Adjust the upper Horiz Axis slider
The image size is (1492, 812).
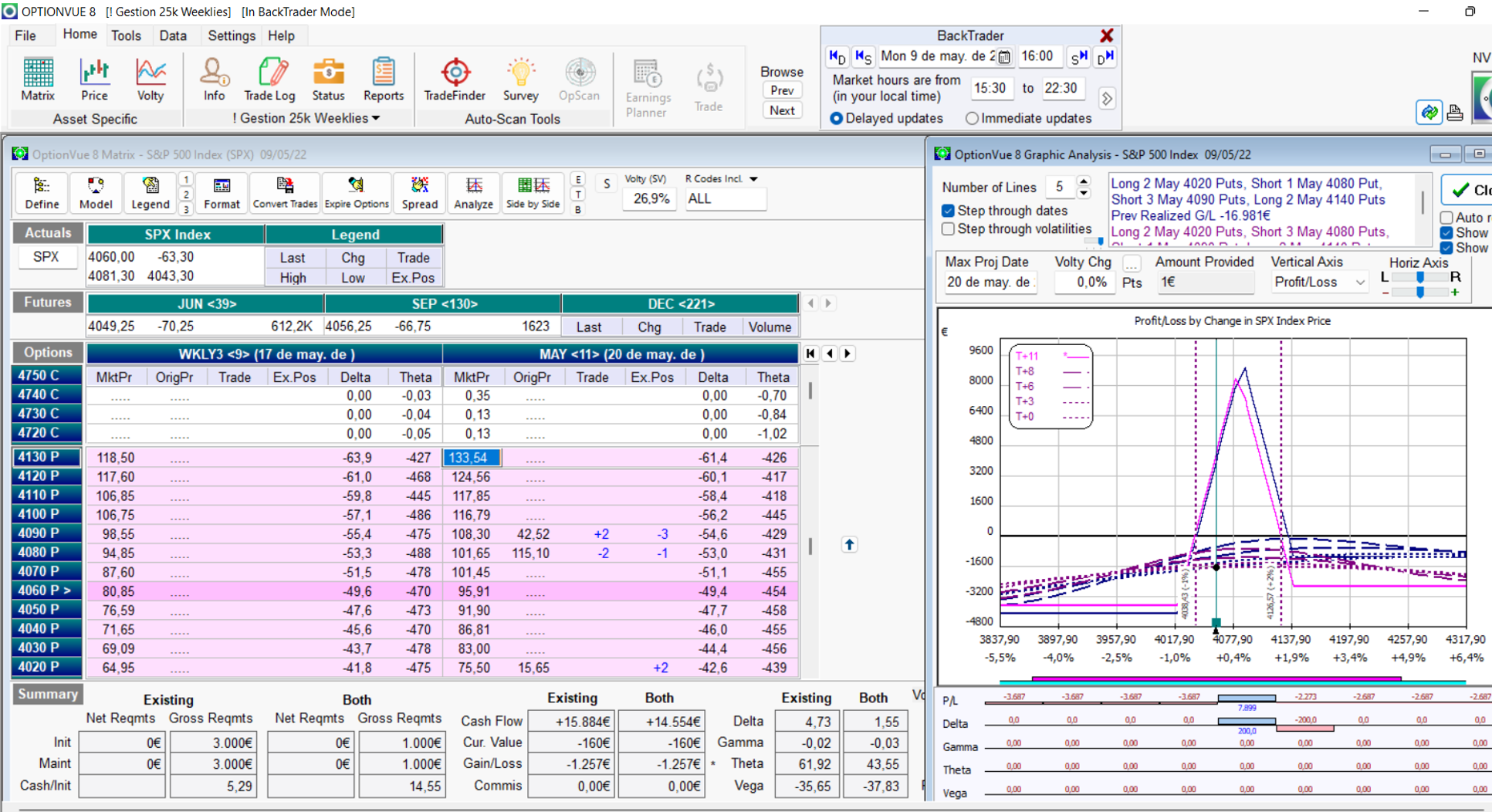tap(1419, 276)
